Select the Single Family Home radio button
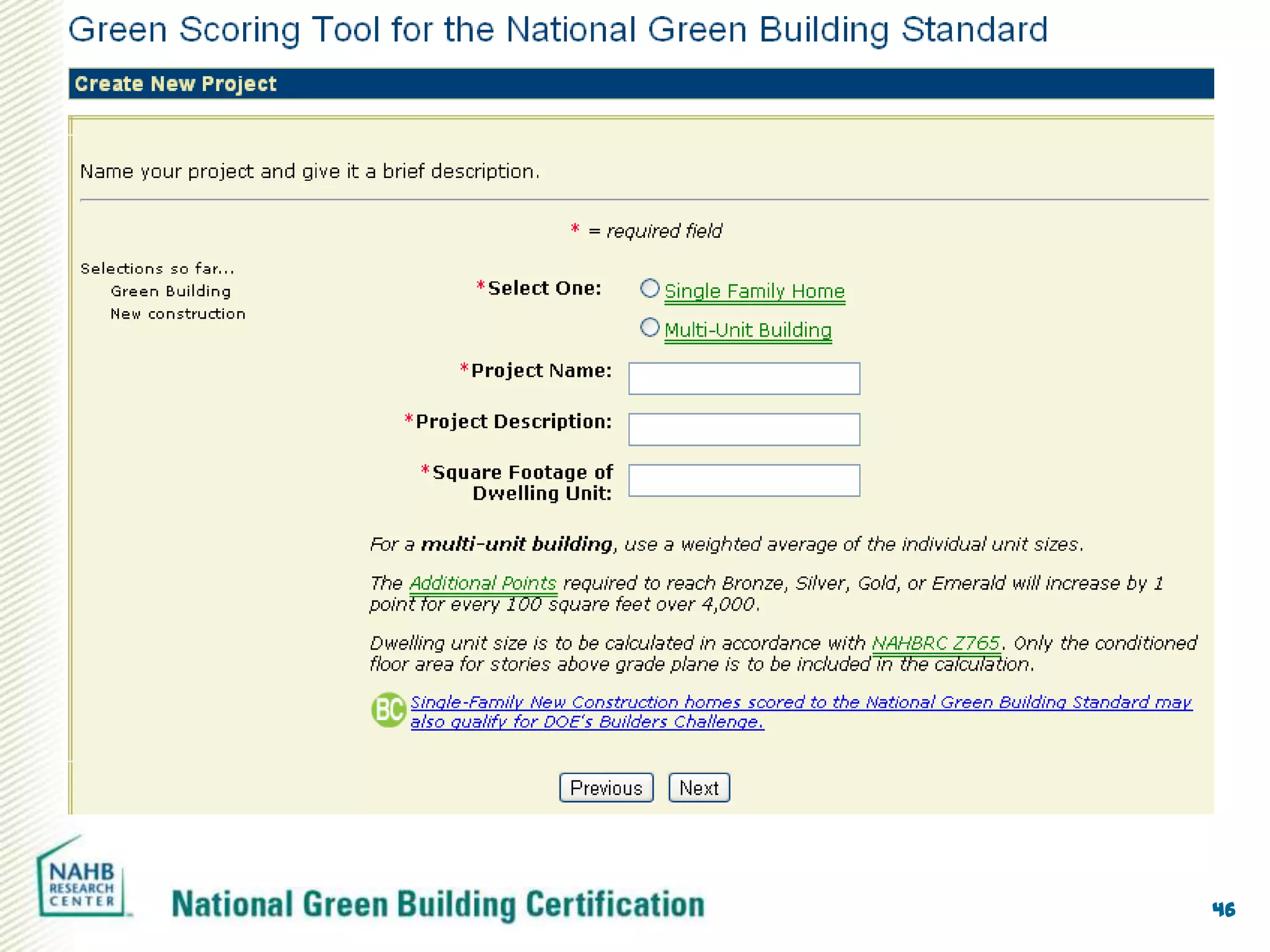Image resolution: width=1270 pixels, height=952 pixels. (649, 288)
